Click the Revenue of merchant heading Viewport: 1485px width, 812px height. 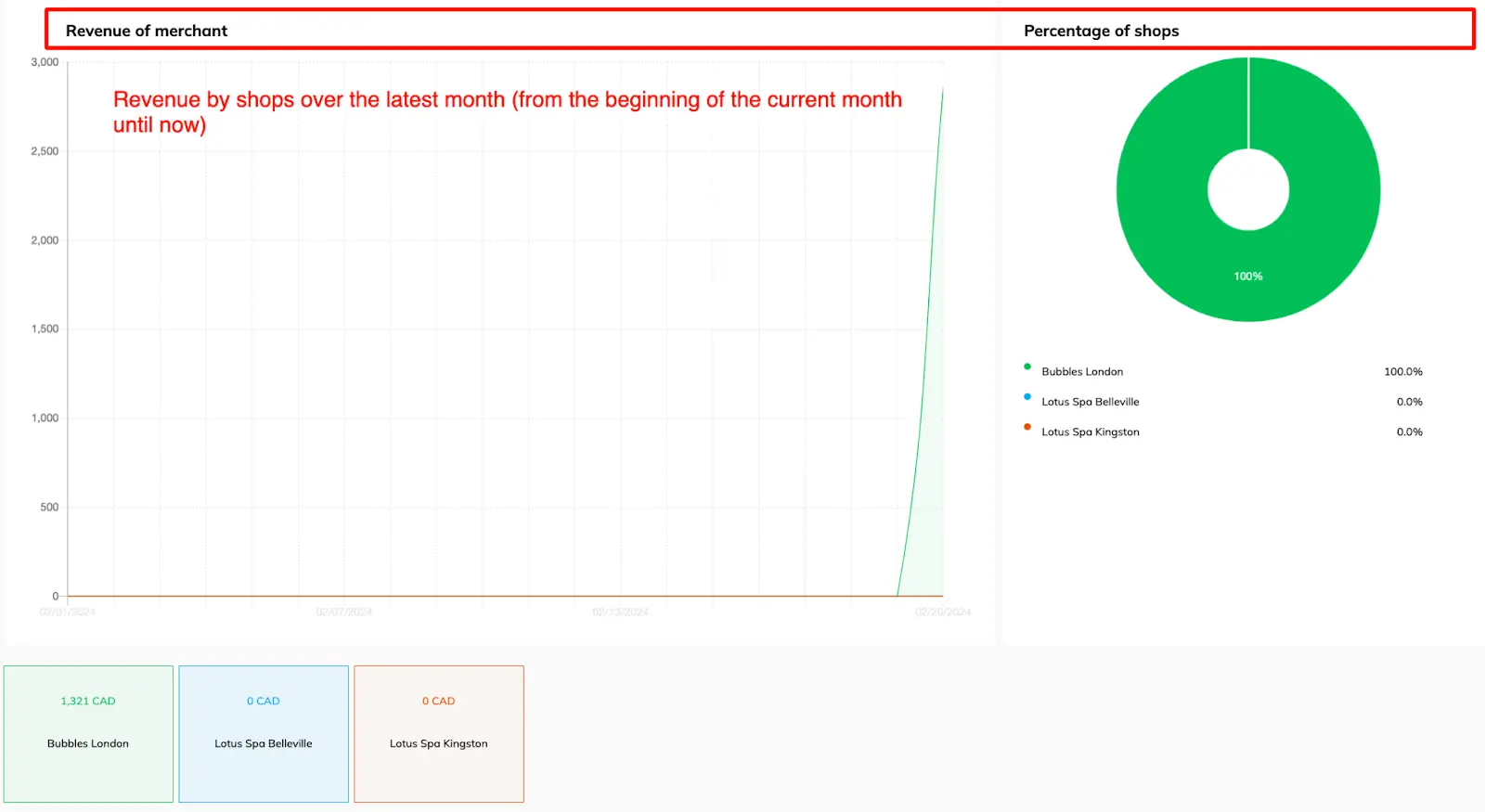click(147, 31)
